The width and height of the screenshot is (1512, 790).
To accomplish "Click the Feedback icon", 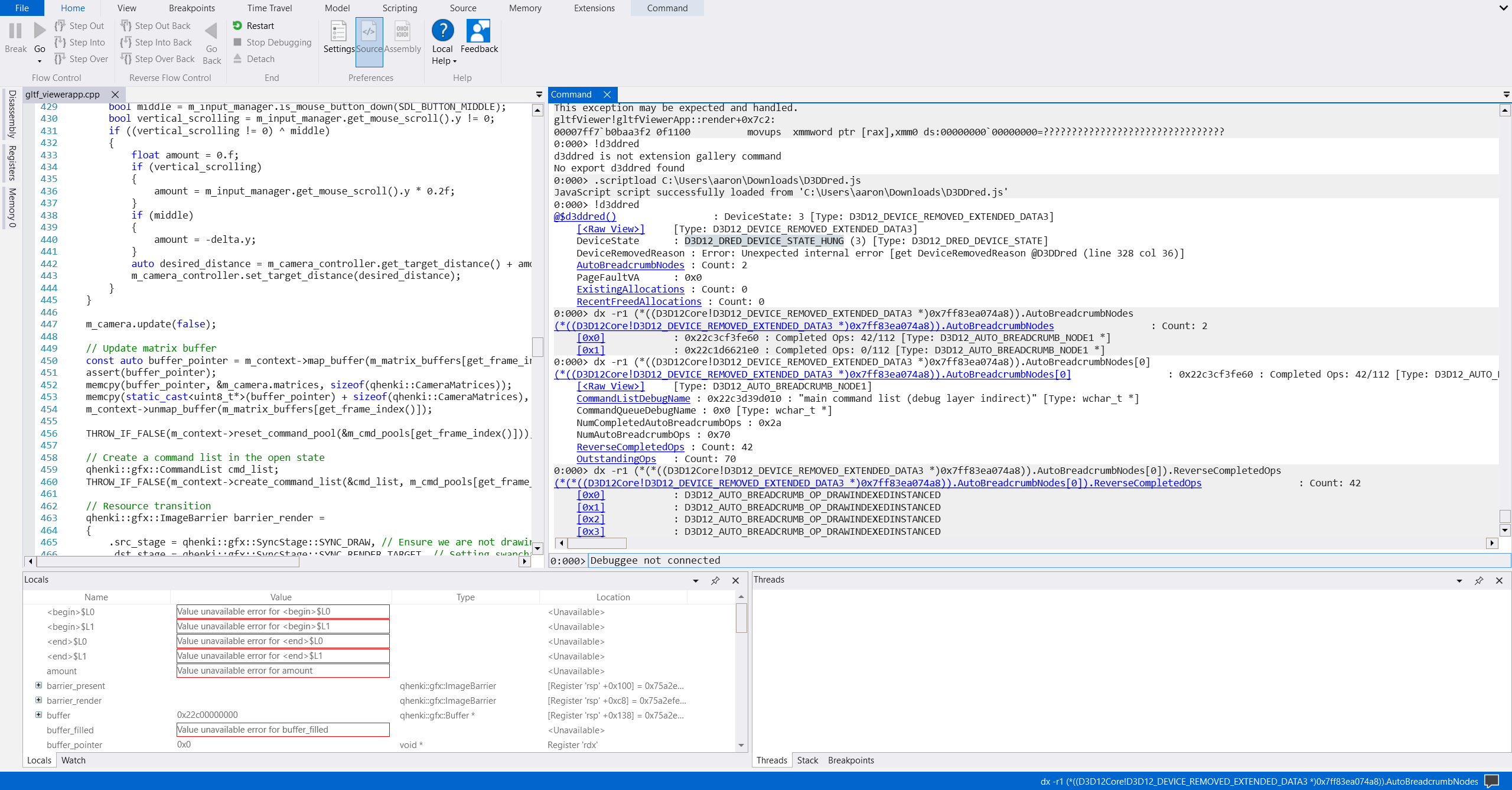I will click(x=478, y=31).
